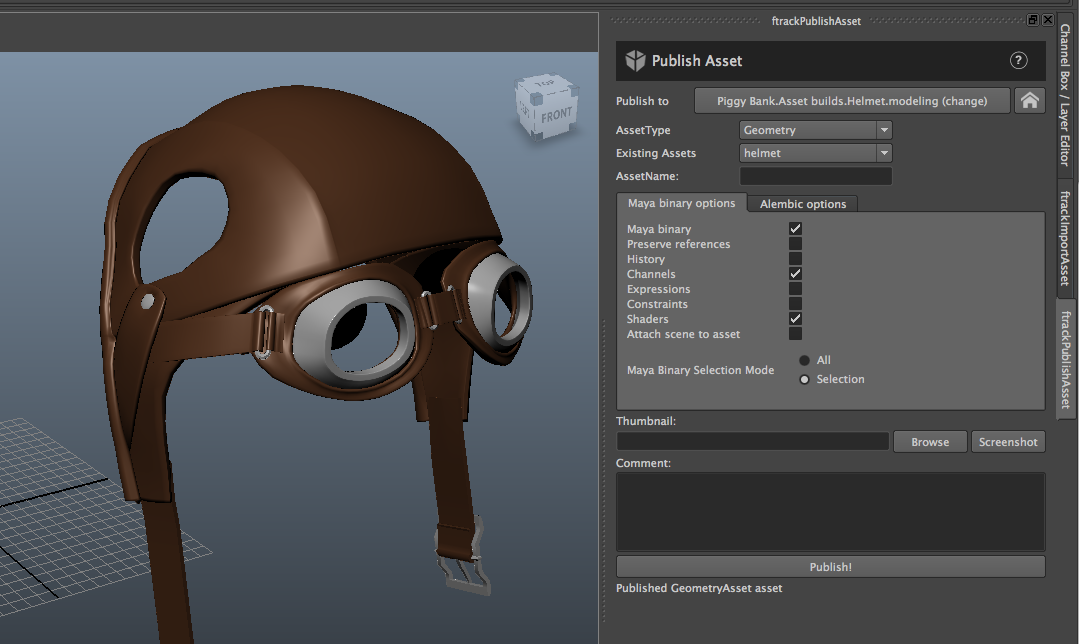The image size is (1079, 644).
Task: Enable the Expressions checkbox
Action: (795, 289)
